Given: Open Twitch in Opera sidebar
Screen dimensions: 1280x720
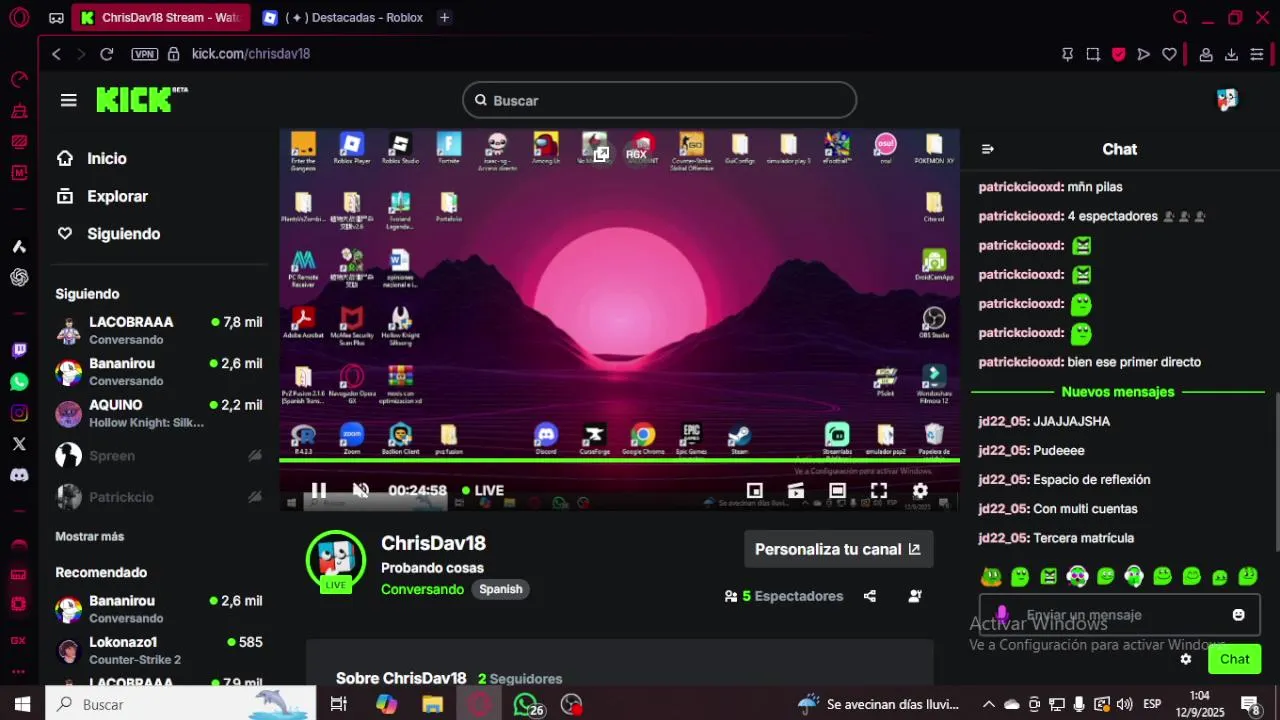Looking at the screenshot, I should [19, 350].
